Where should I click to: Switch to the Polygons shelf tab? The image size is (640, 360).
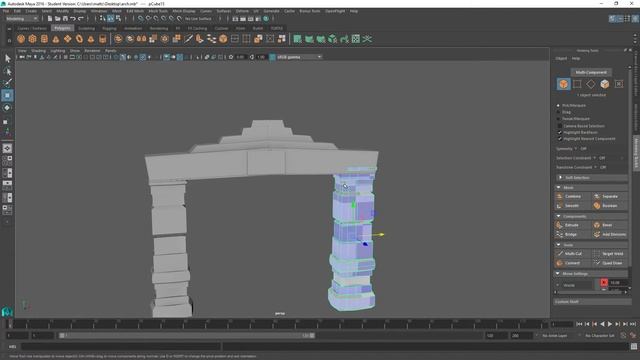click(62, 28)
